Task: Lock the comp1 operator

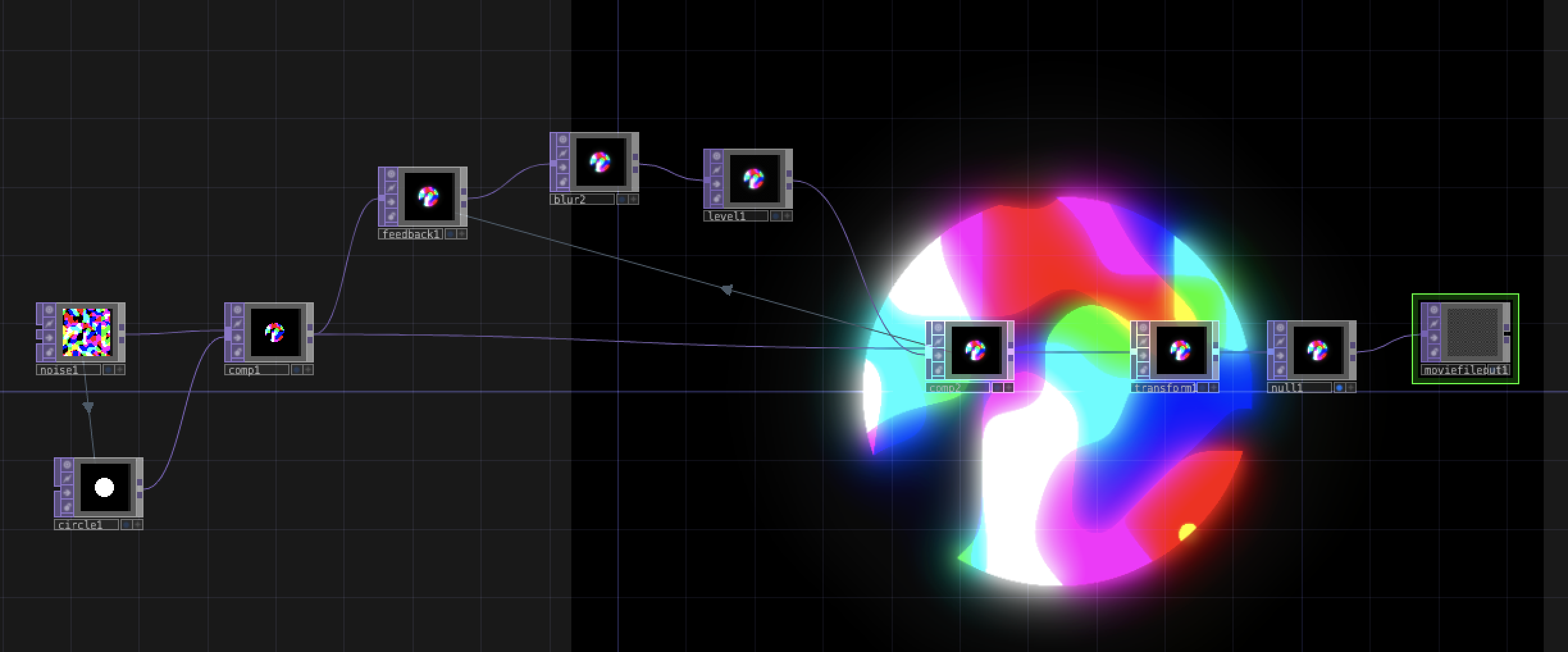Action: coord(238,352)
